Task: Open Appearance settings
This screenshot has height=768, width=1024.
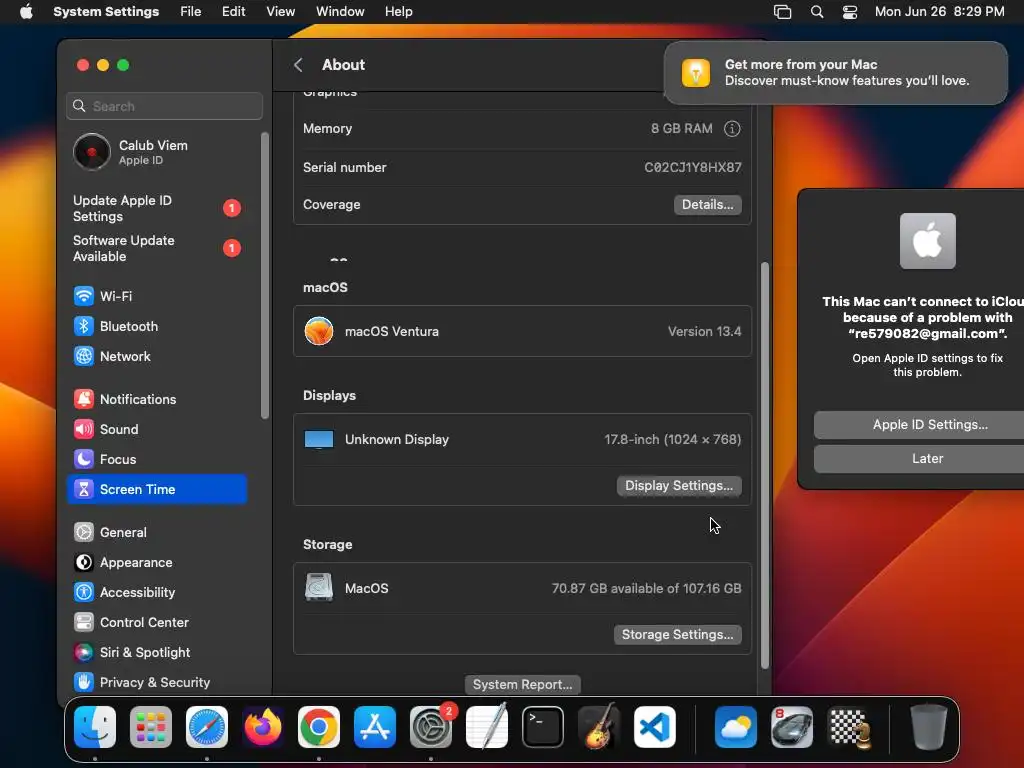Action: (157, 562)
